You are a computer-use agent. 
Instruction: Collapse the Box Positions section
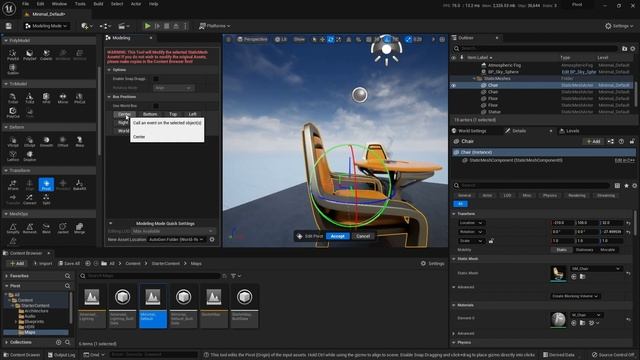tap(109, 97)
